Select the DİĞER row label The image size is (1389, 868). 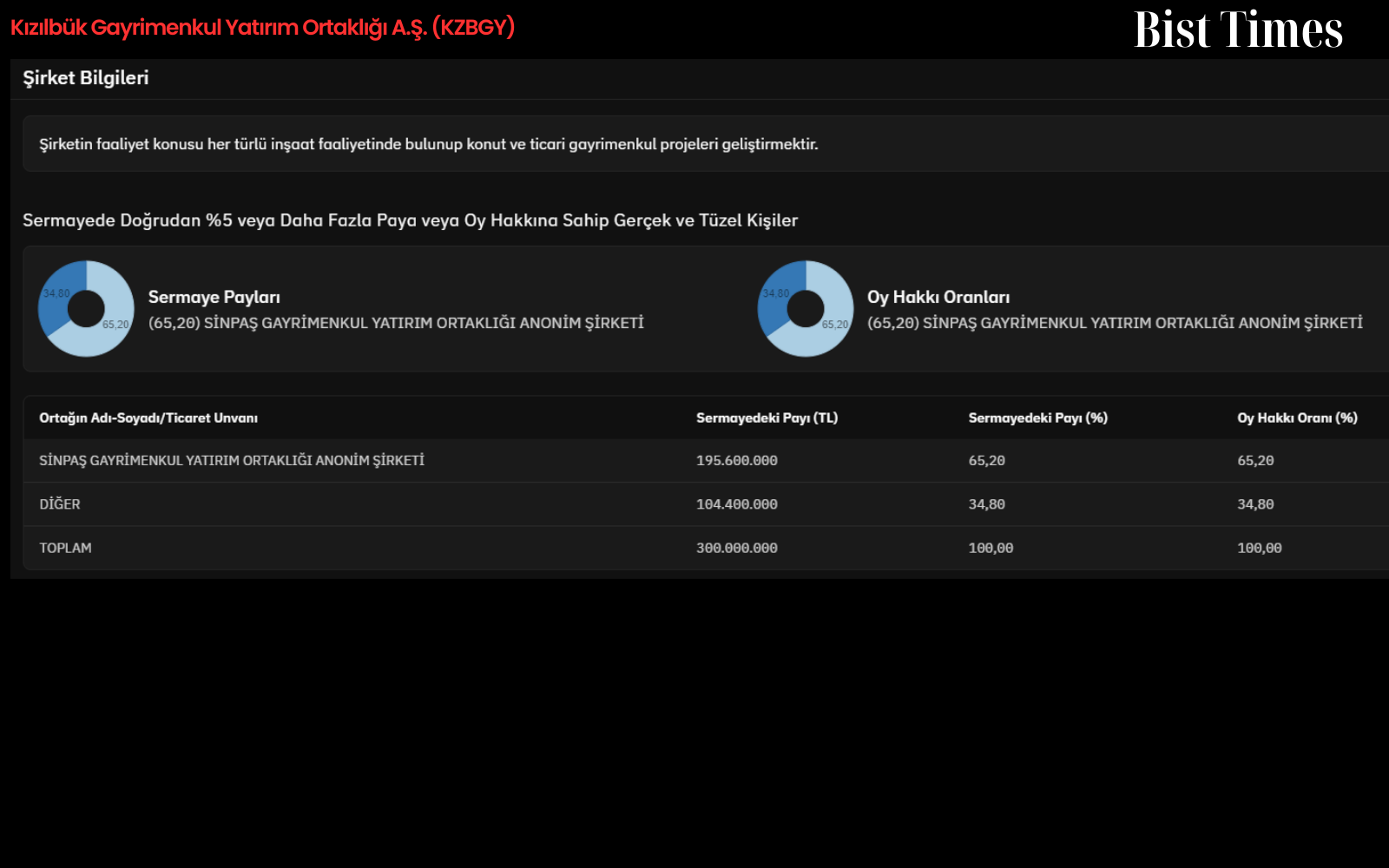pos(60,504)
